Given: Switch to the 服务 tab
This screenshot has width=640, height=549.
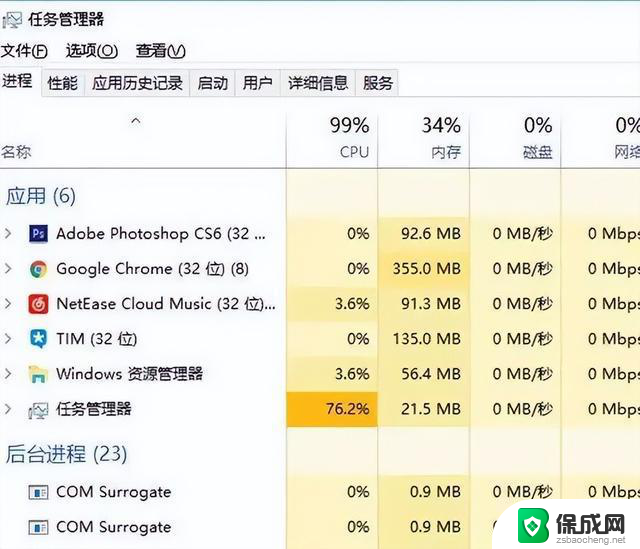Looking at the screenshot, I should click(x=378, y=83).
